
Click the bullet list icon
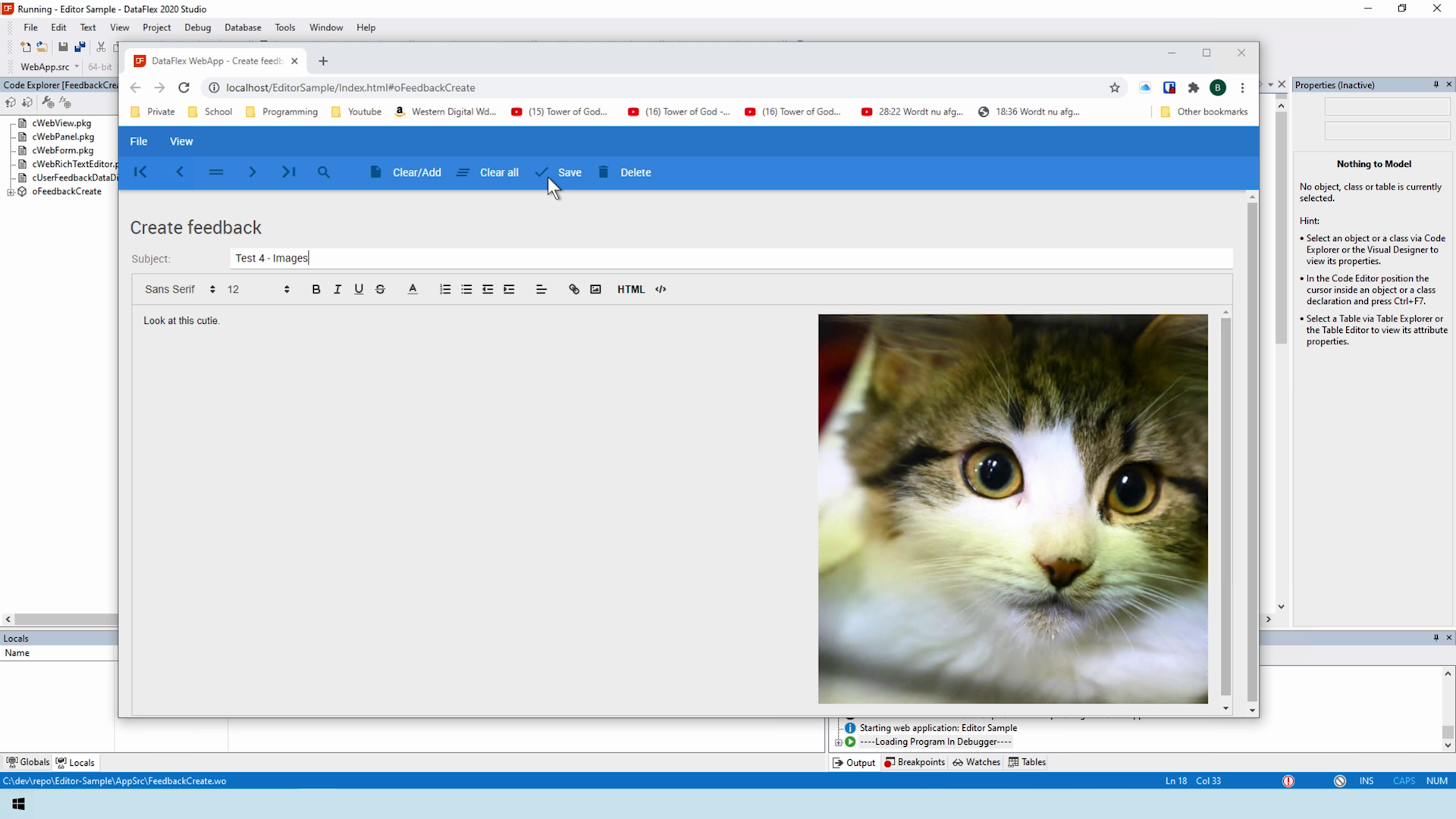pos(466,289)
